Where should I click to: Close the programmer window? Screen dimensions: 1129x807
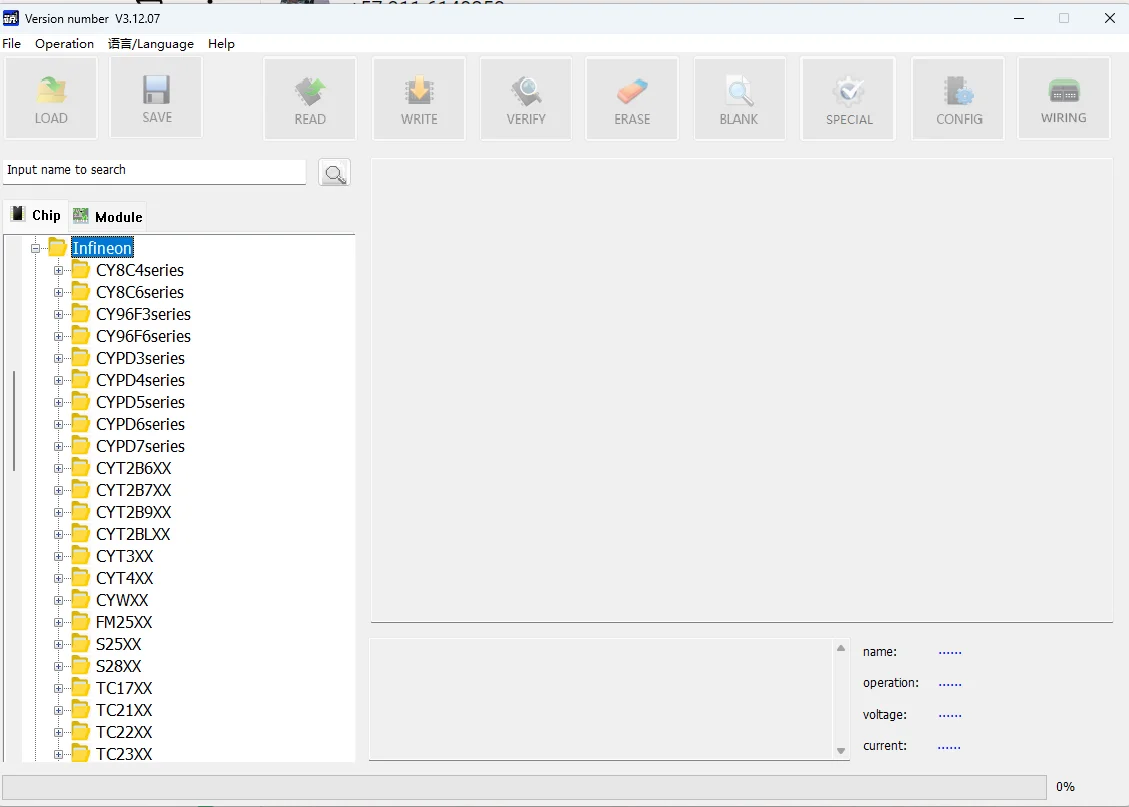click(x=1110, y=18)
